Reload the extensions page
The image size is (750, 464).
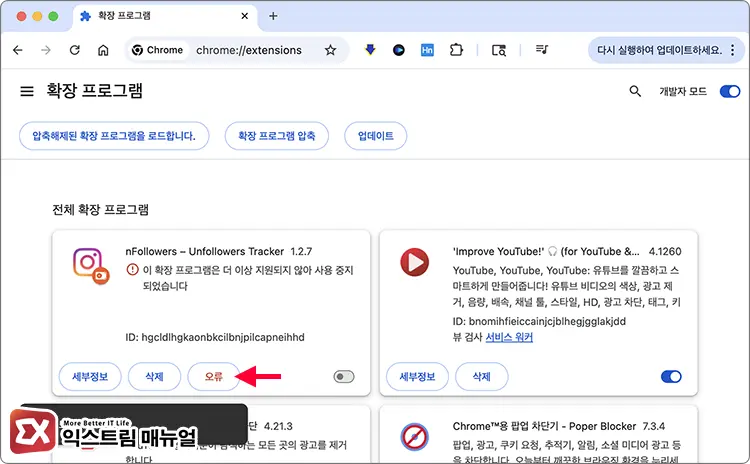point(75,50)
